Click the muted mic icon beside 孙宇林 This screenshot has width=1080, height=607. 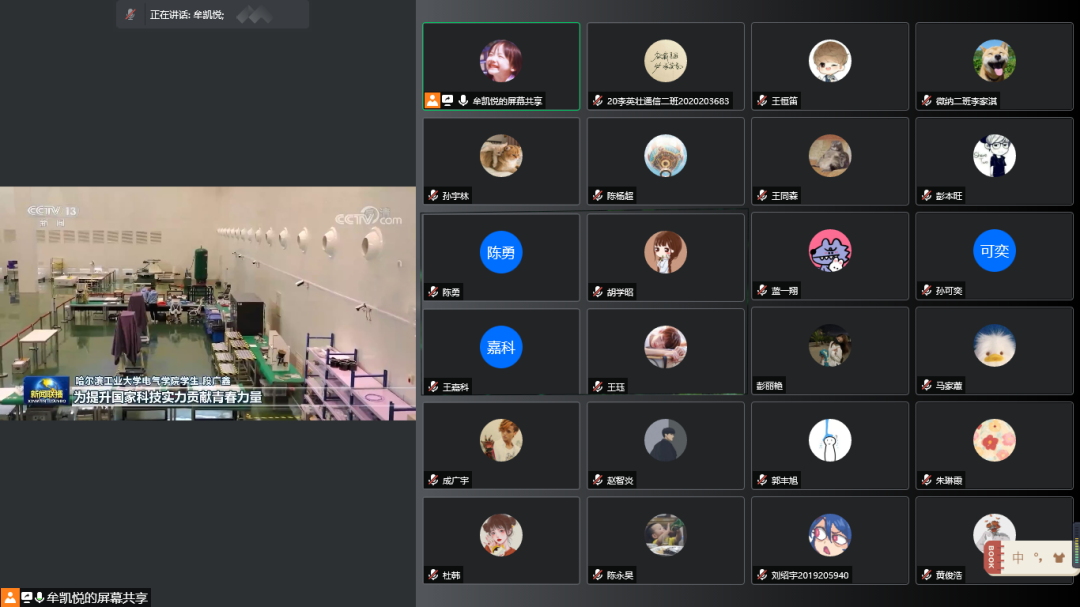coord(433,196)
